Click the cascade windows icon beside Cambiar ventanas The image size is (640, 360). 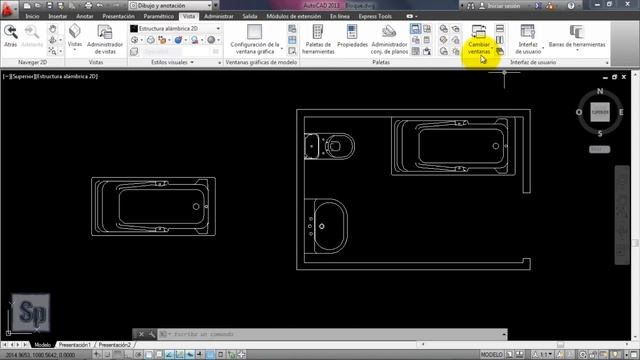[500, 51]
